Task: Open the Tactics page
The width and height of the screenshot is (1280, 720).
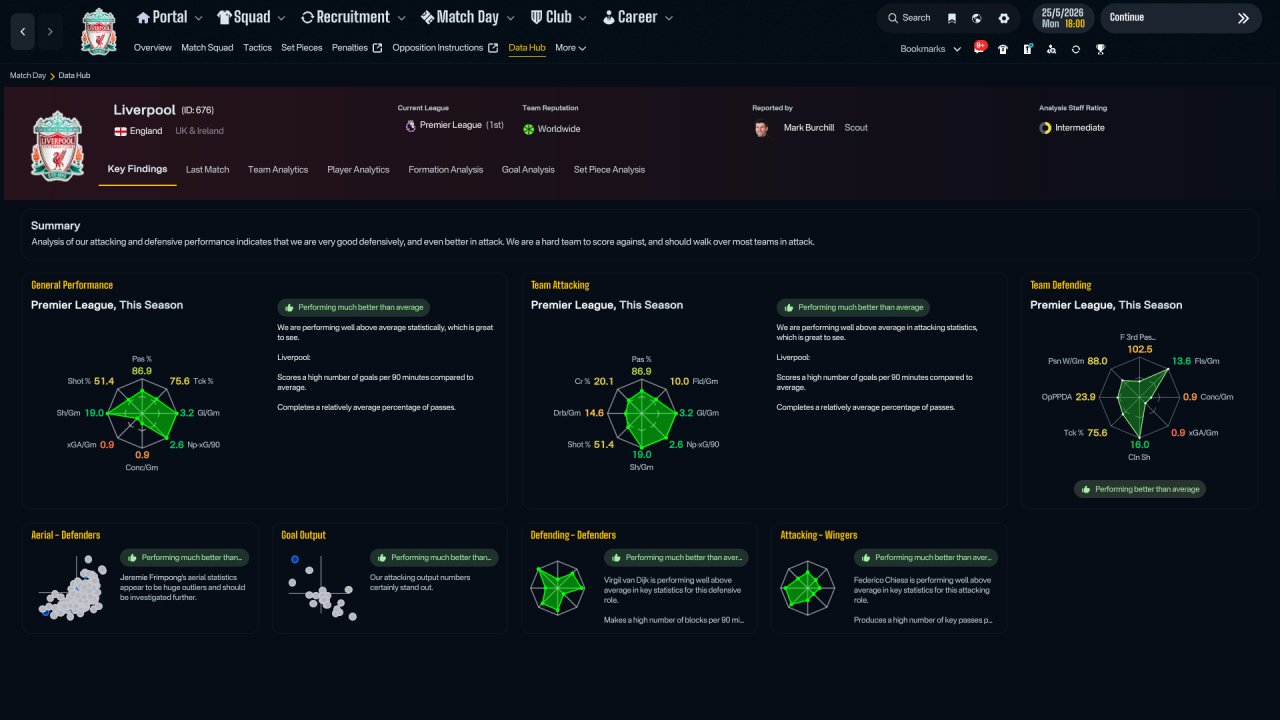Action: (257, 48)
